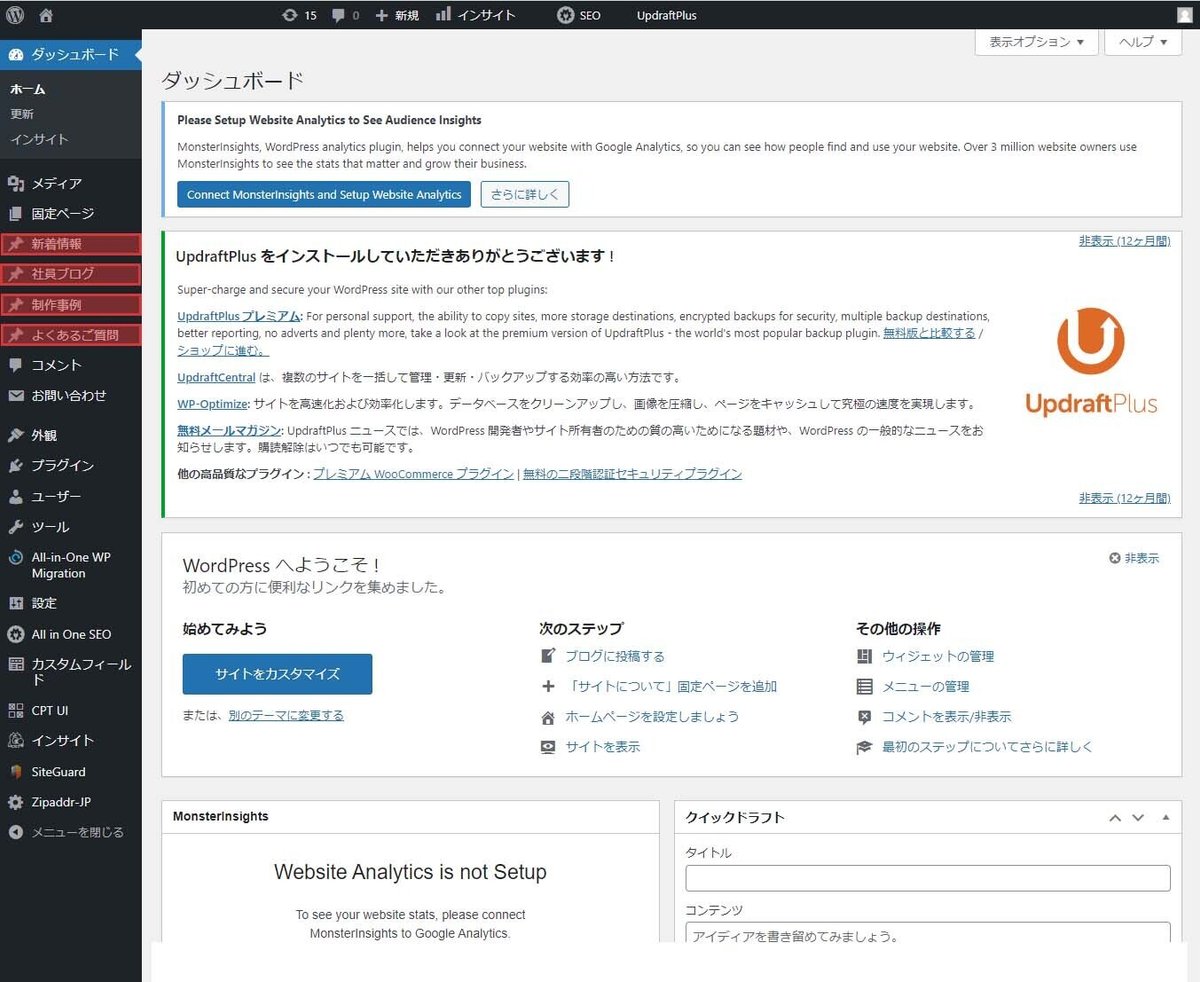This screenshot has height=982, width=1200.
Task: Click the UpdraftPlus logo image
Action: [x=1091, y=362]
